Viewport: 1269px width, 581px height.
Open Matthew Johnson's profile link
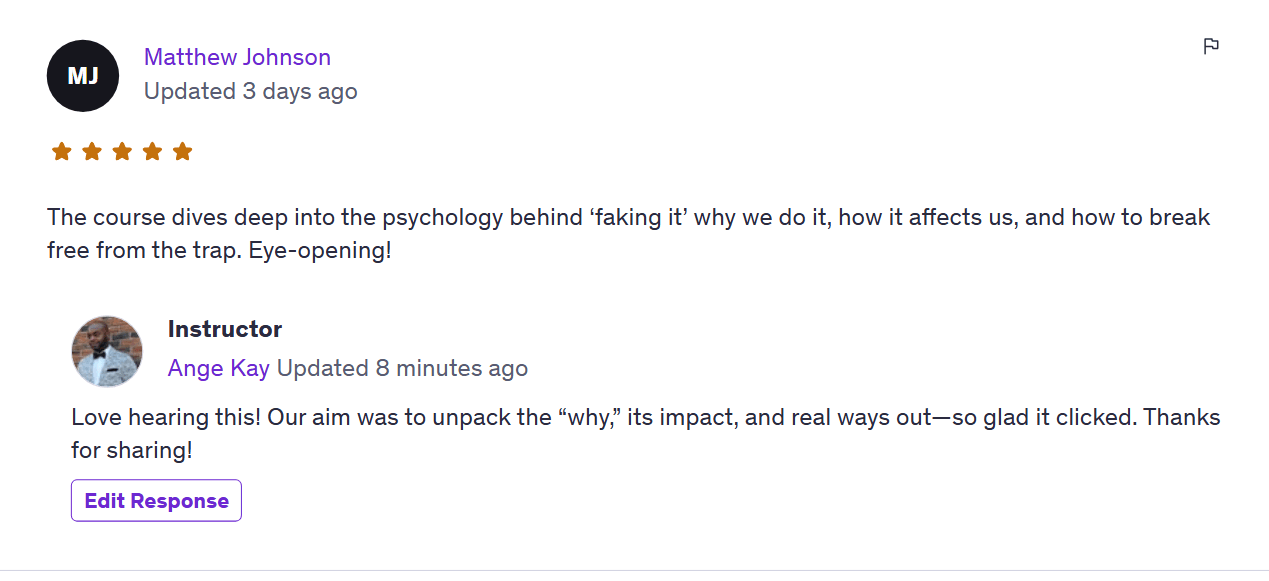pyautogui.click(x=237, y=57)
